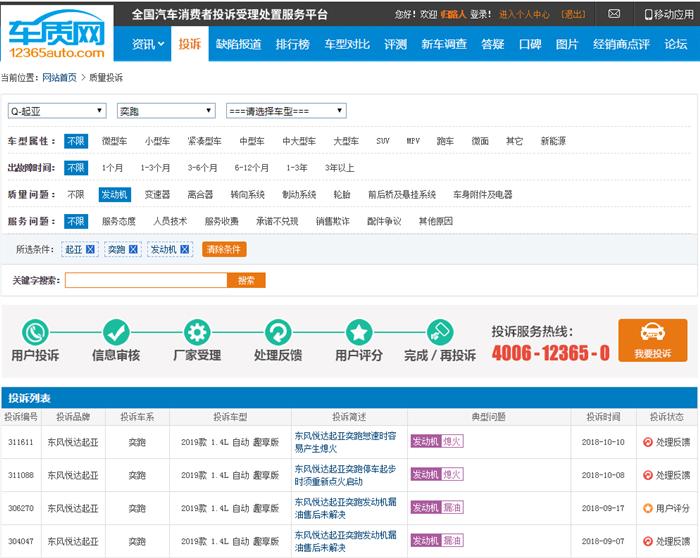Select 1-3个月 fault time filter
The image size is (700, 558).
tap(155, 168)
